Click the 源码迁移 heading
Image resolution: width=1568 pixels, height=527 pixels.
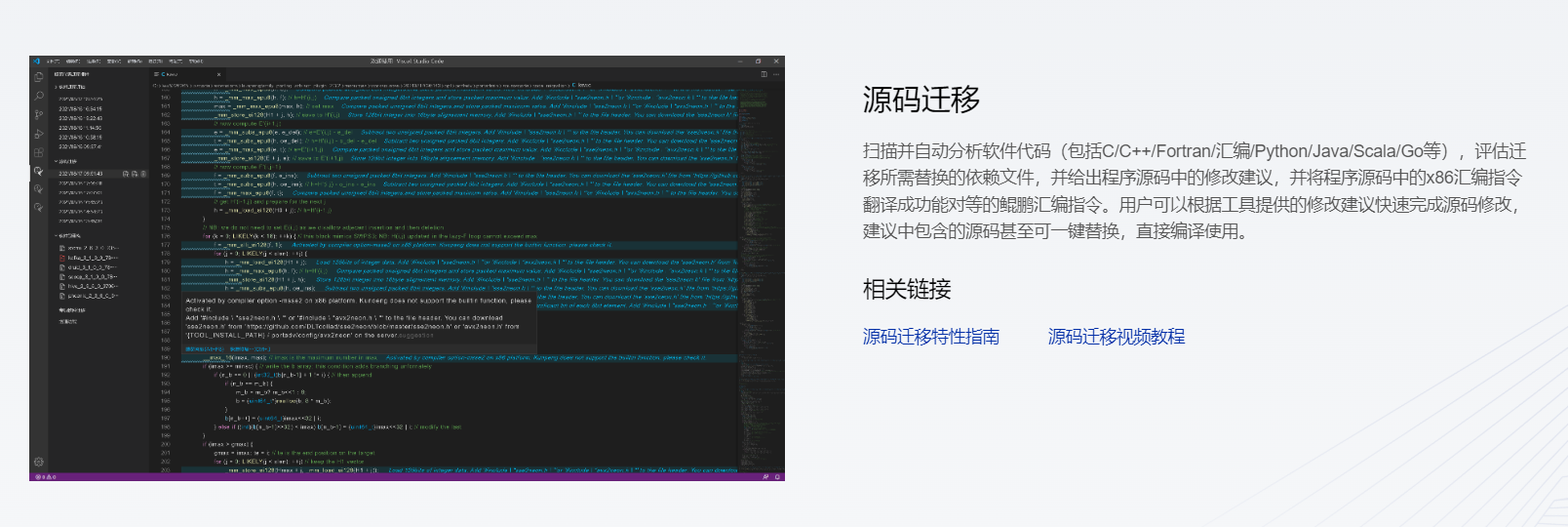921,100
